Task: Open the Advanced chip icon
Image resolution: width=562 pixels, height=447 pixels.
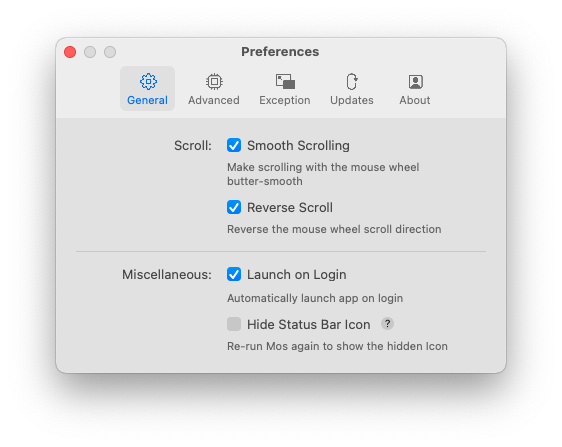Action: (x=214, y=81)
